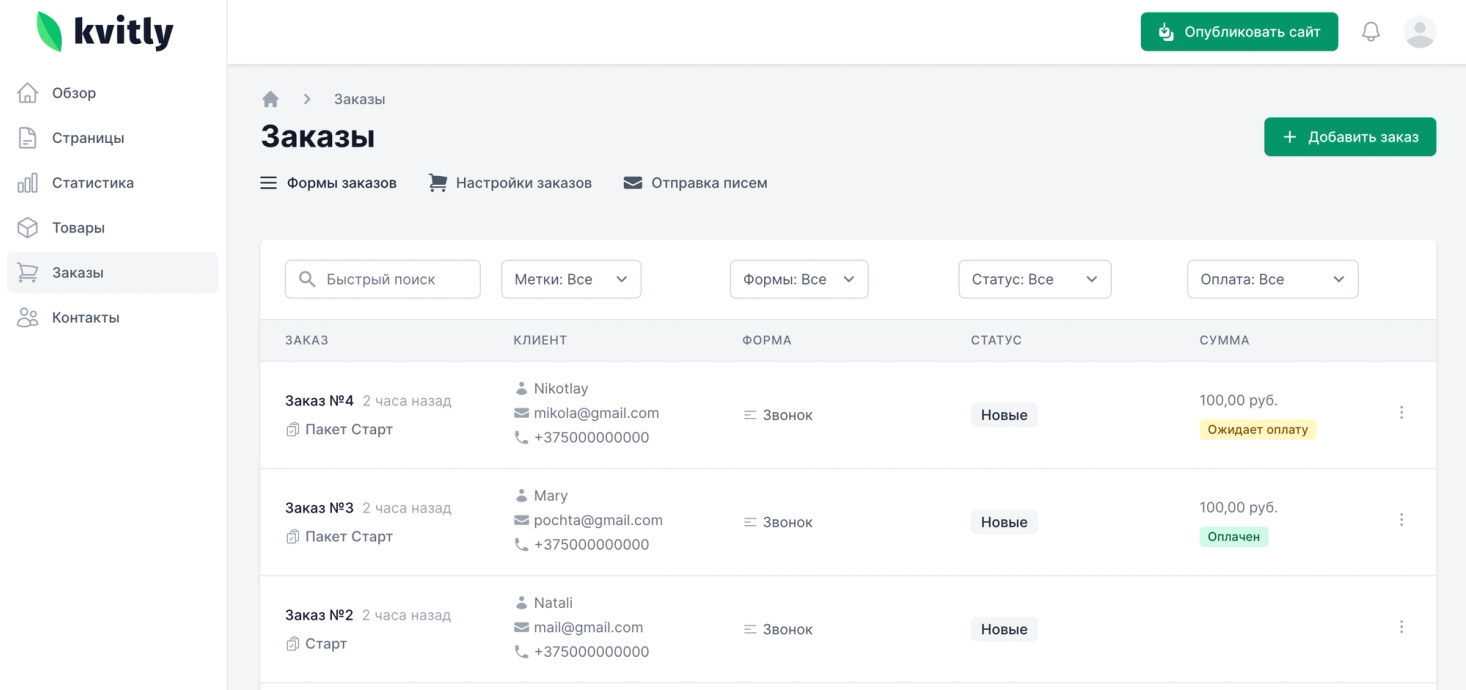Screen dimensions: 1466x690
Task: Open the Статус: Все filter dropdown
Action: (x=1034, y=280)
